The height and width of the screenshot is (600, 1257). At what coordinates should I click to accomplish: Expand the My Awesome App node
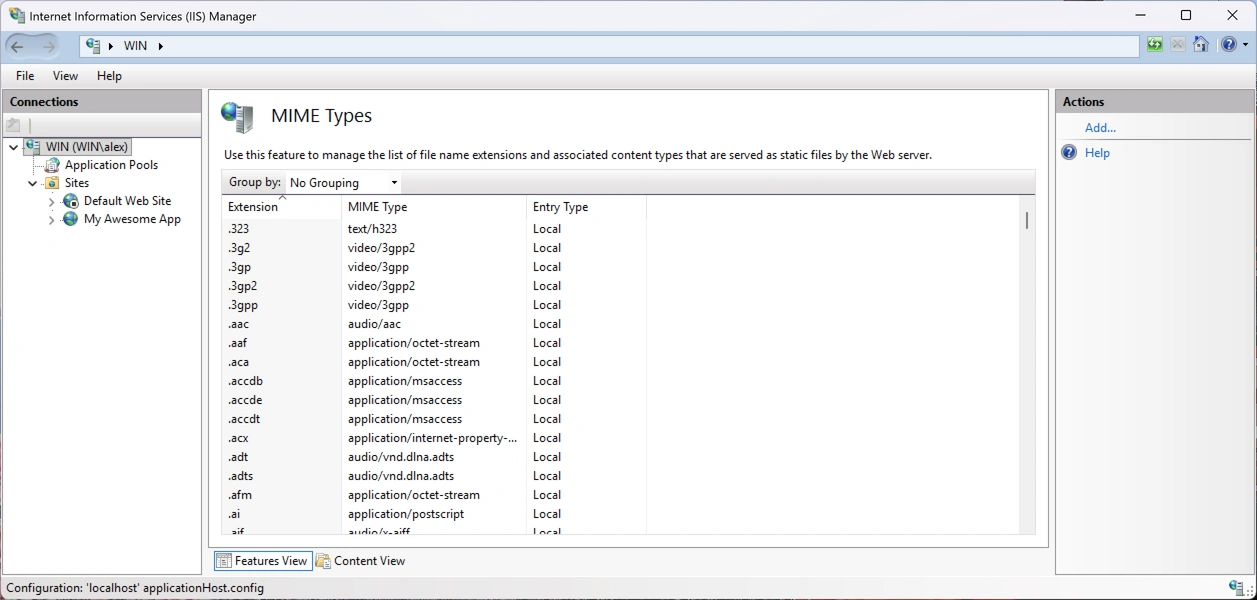point(52,219)
